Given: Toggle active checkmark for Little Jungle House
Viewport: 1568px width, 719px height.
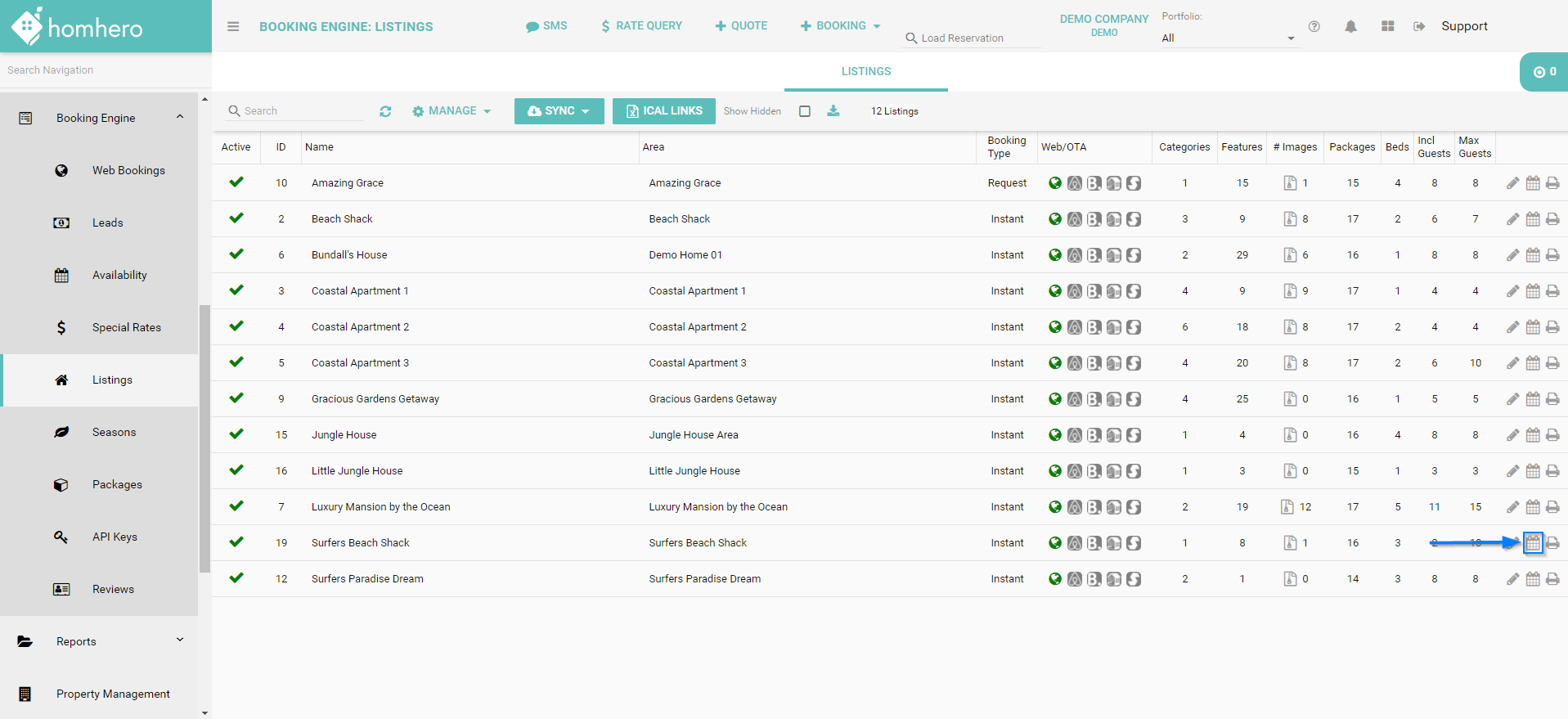Looking at the screenshot, I should (x=236, y=470).
